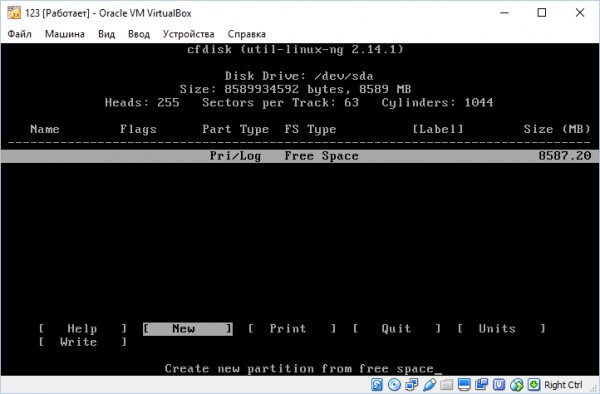Click the keyboard capture arrow icon
The image size is (600, 394).
[x=534, y=384]
